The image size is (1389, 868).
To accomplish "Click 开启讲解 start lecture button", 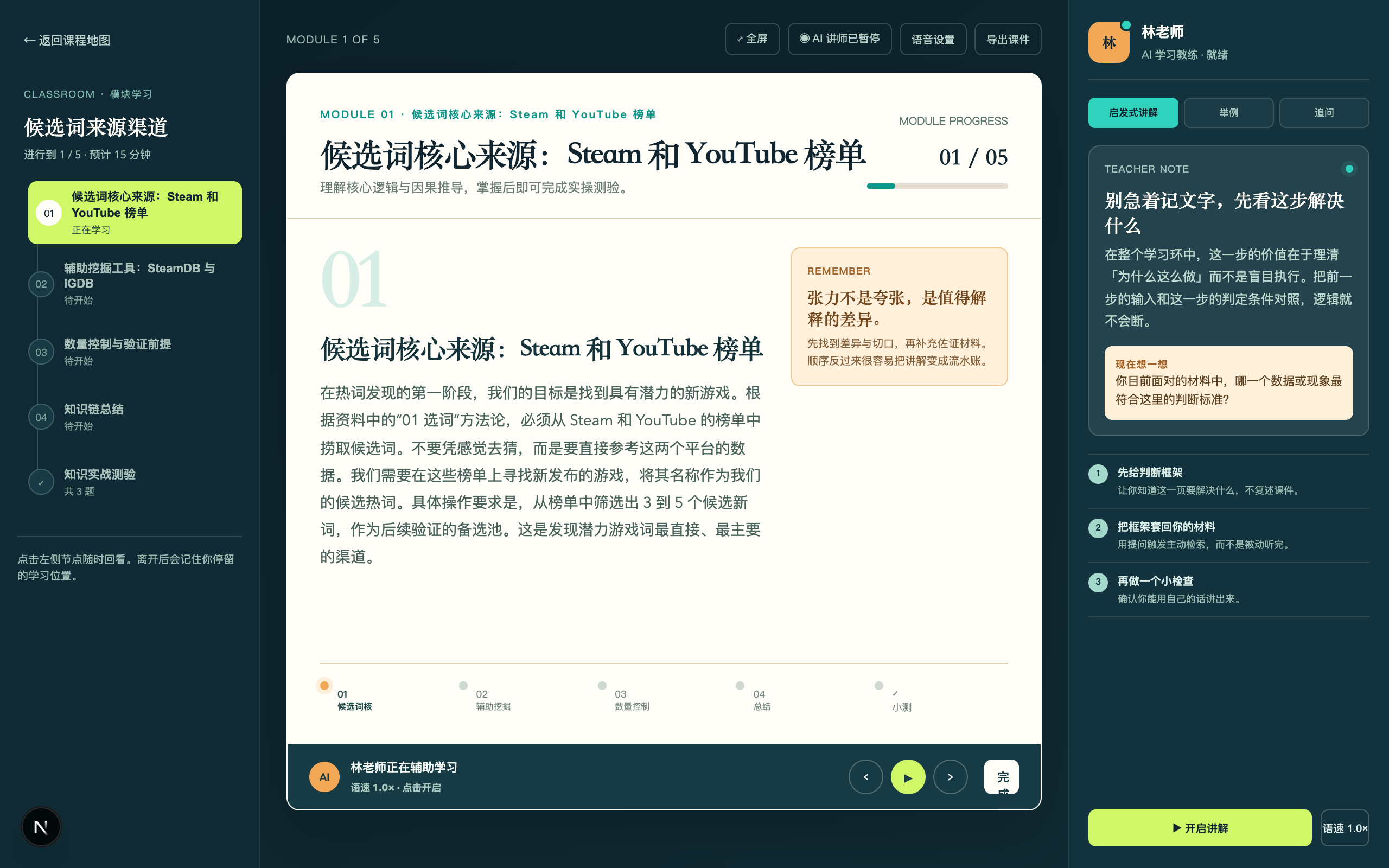I will point(1200,828).
